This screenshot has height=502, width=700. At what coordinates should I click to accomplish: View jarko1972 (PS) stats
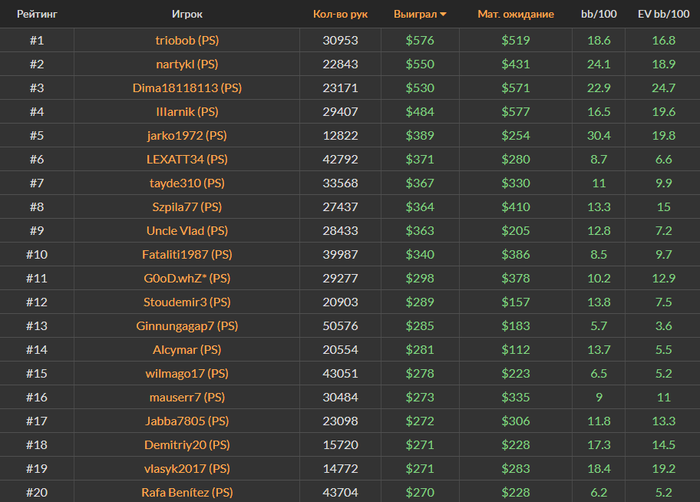(187, 135)
